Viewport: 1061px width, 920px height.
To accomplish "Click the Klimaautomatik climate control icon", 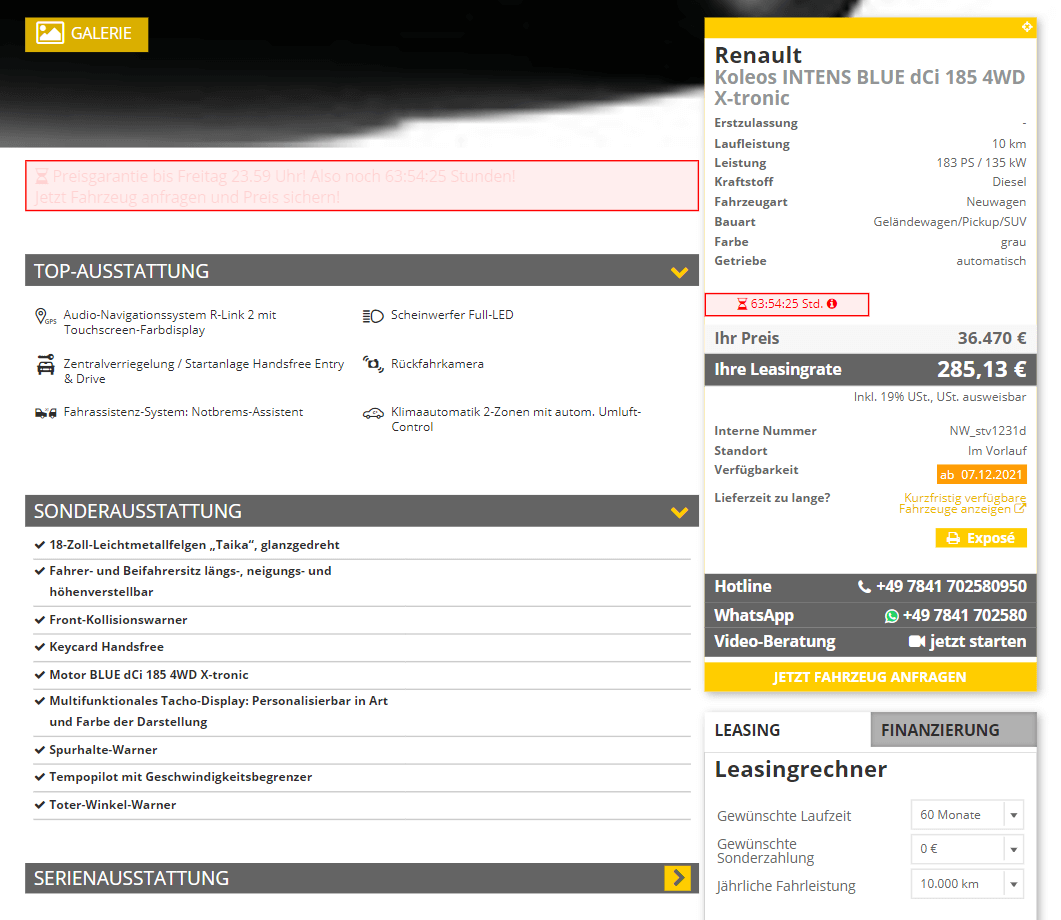I will coord(373,413).
